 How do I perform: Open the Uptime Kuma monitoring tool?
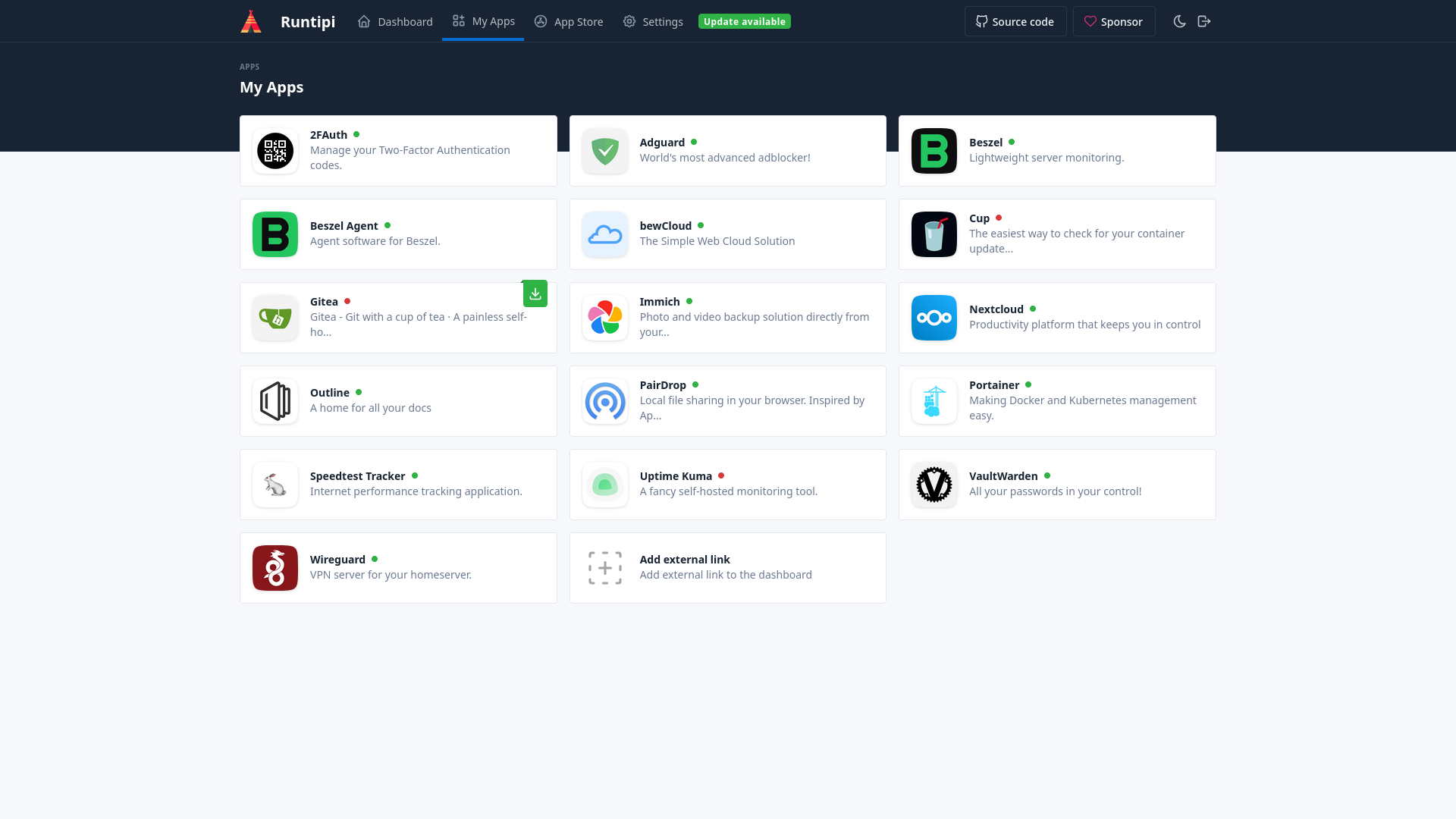click(x=727, y=484)
